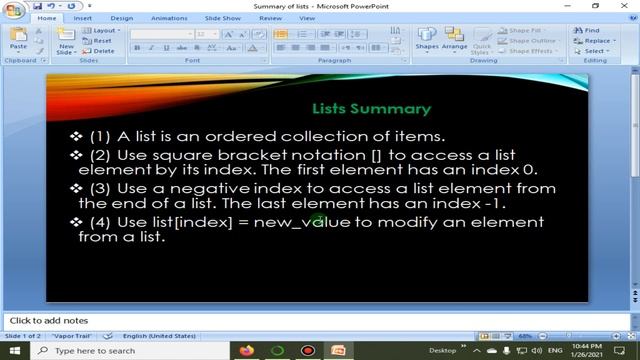The image size is (640, 360).
Task: Open the View ribbon tab
Action: pyautogui.click(x=307, y=18)
